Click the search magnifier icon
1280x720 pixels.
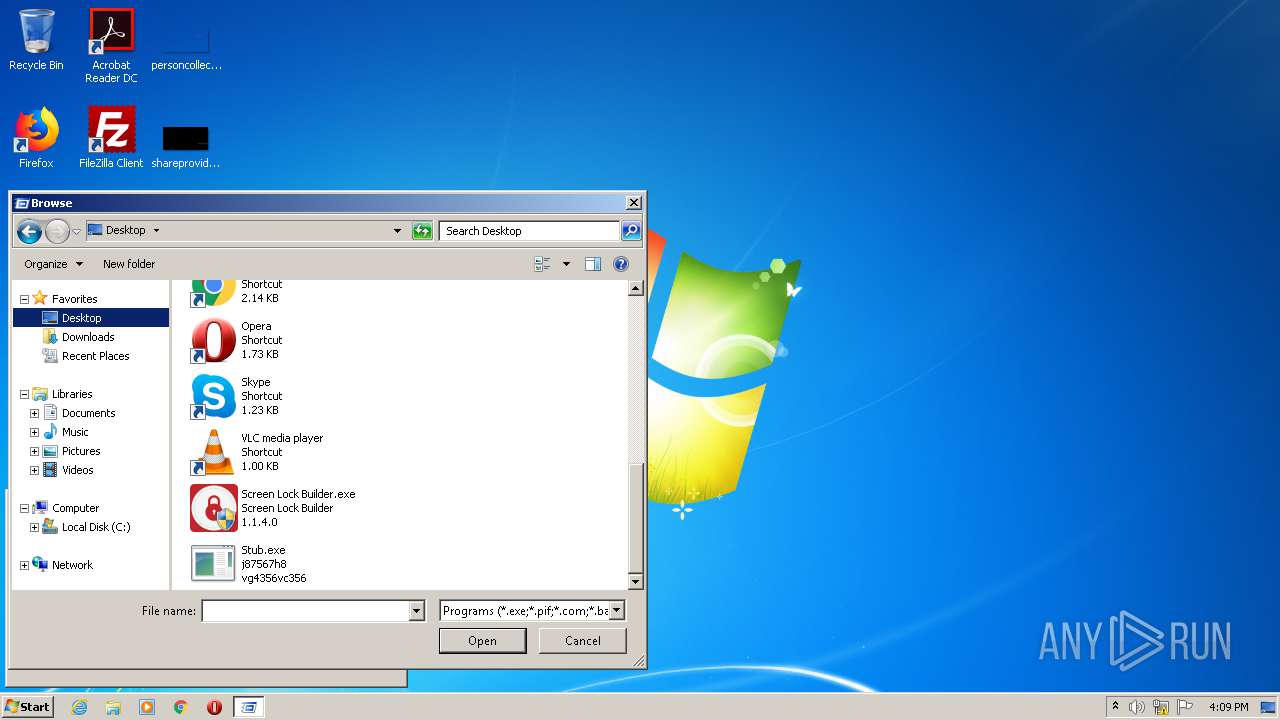pyautogui.click(x=630, y=231)
